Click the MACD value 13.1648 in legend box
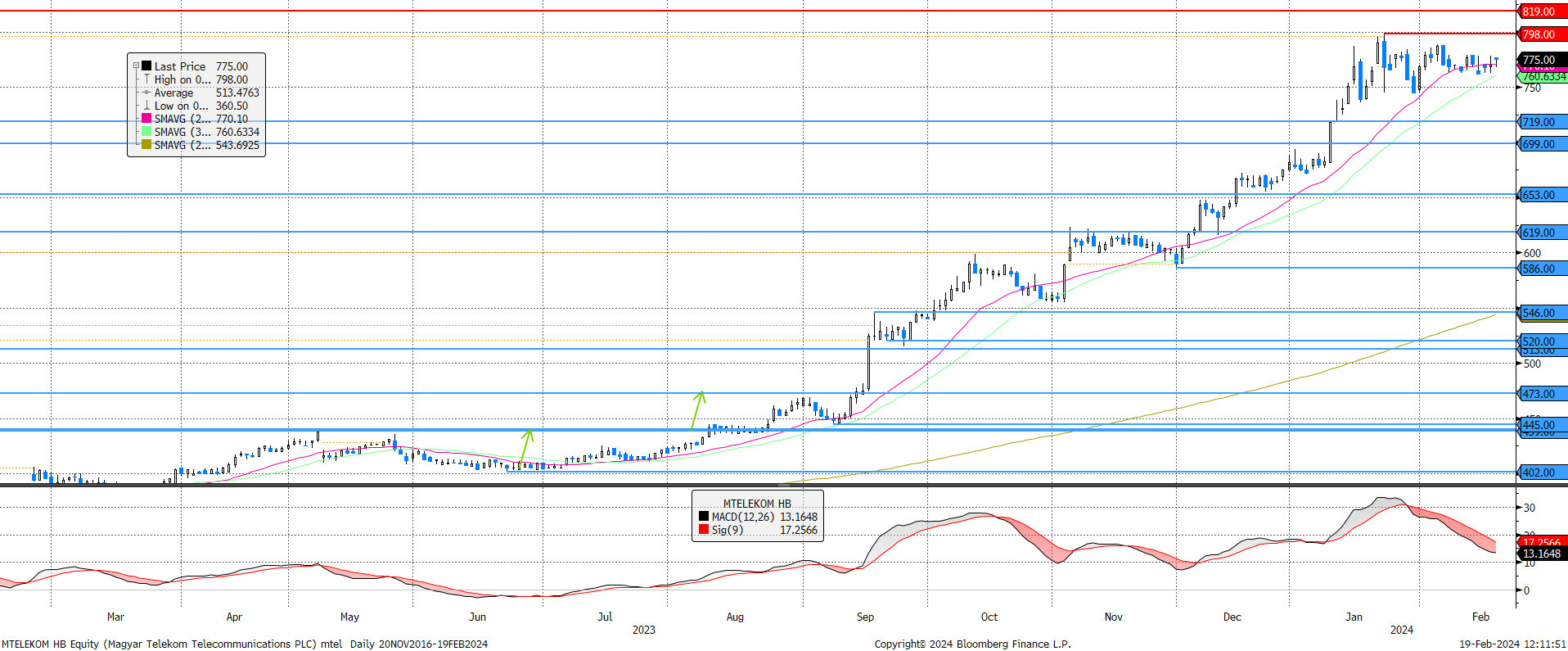Image resolution: width=1568 pixels, height=651 pixels. (799, 517)
